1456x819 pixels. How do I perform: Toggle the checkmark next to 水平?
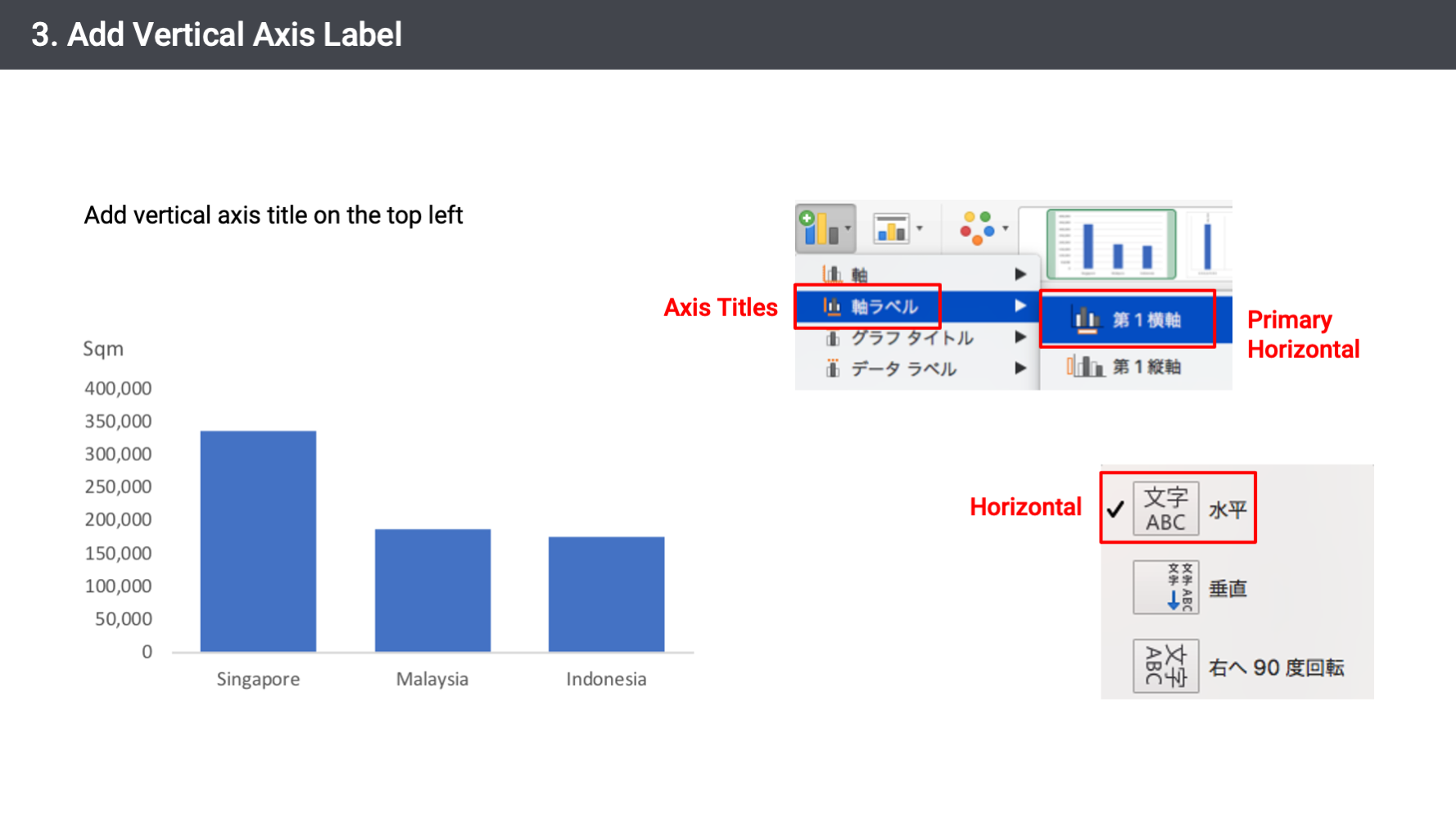[x=1115, y=509]
